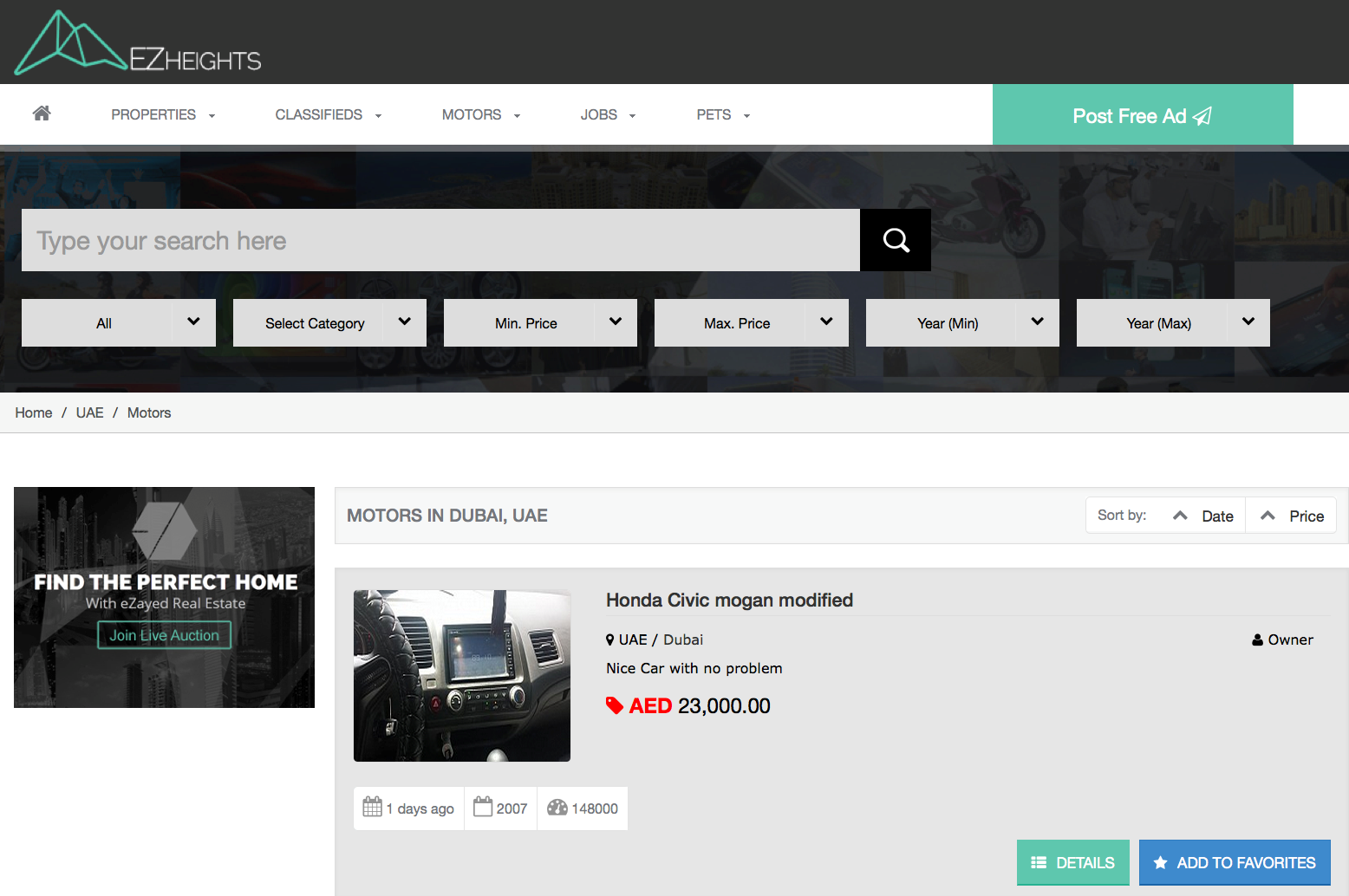
Task: Click the UAE breadcrumb link
Action: [x=89, y=412]
